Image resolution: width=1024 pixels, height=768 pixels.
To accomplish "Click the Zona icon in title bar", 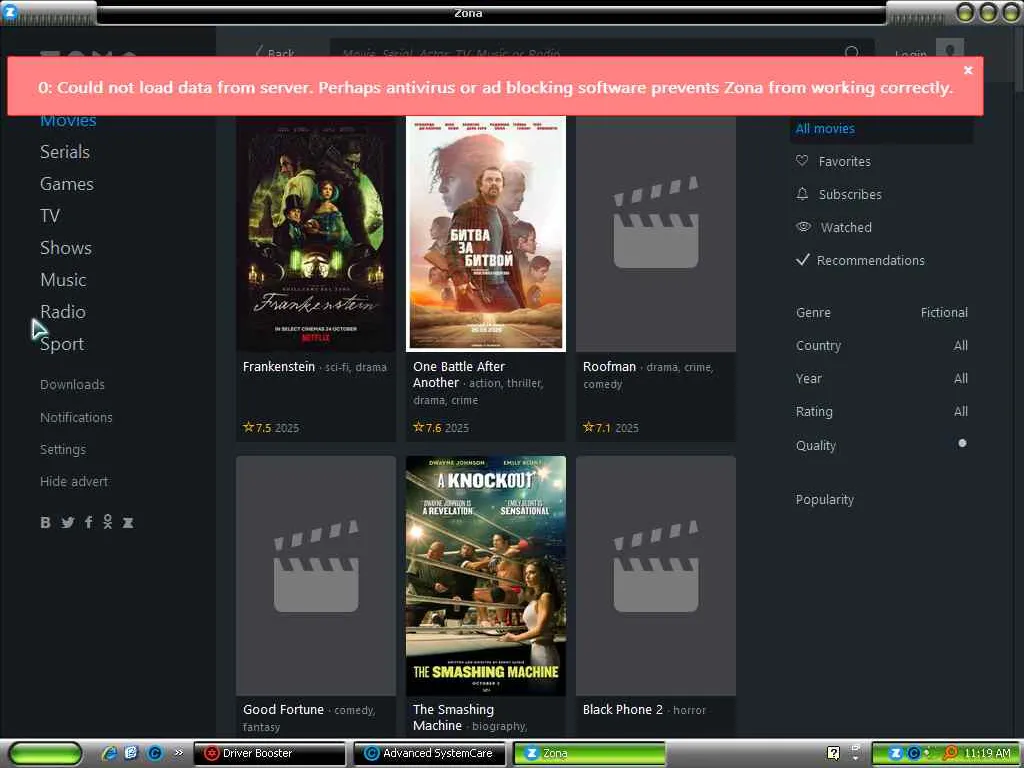I will click(x=10, y=10).
